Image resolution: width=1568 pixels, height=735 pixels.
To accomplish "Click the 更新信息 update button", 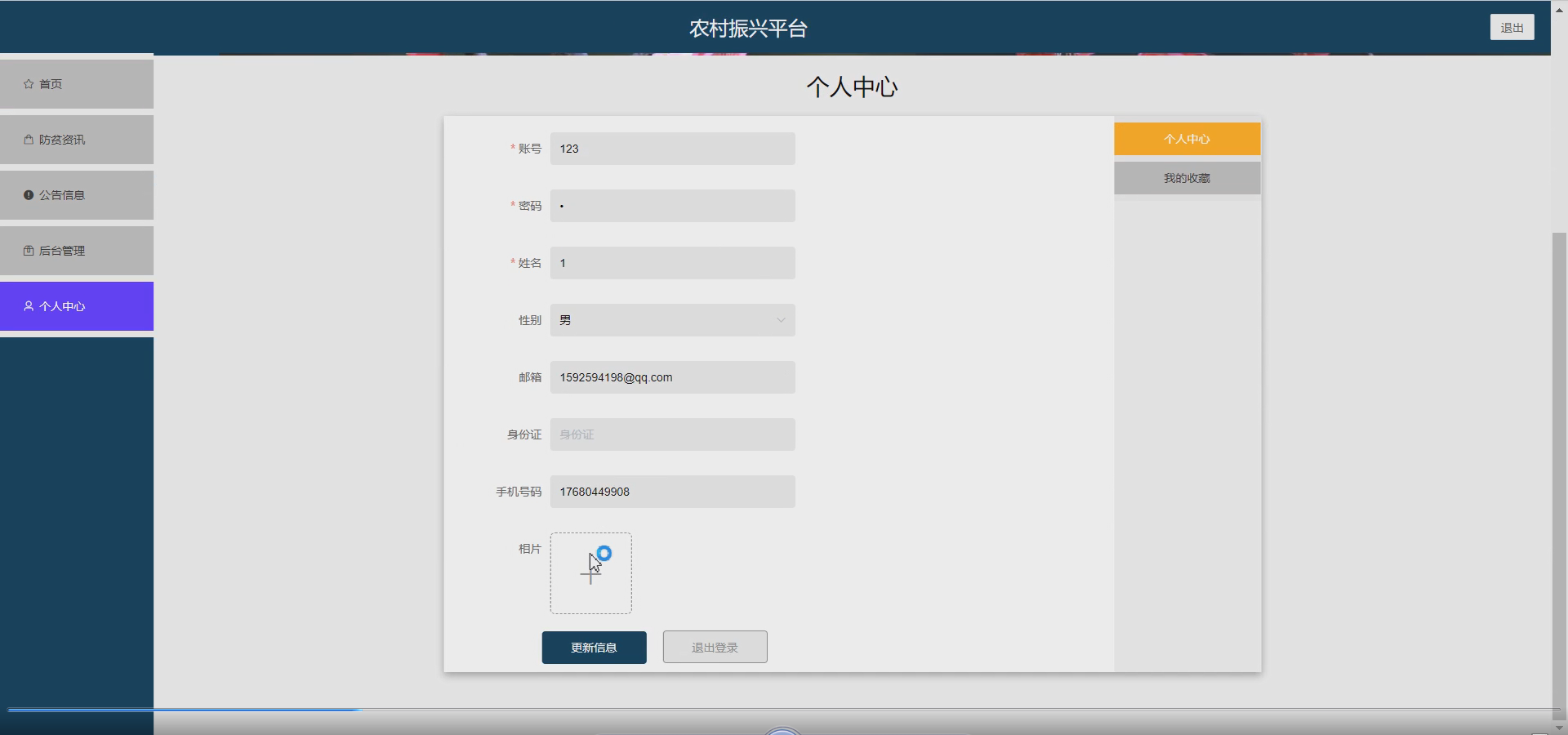I will (594, 647).
